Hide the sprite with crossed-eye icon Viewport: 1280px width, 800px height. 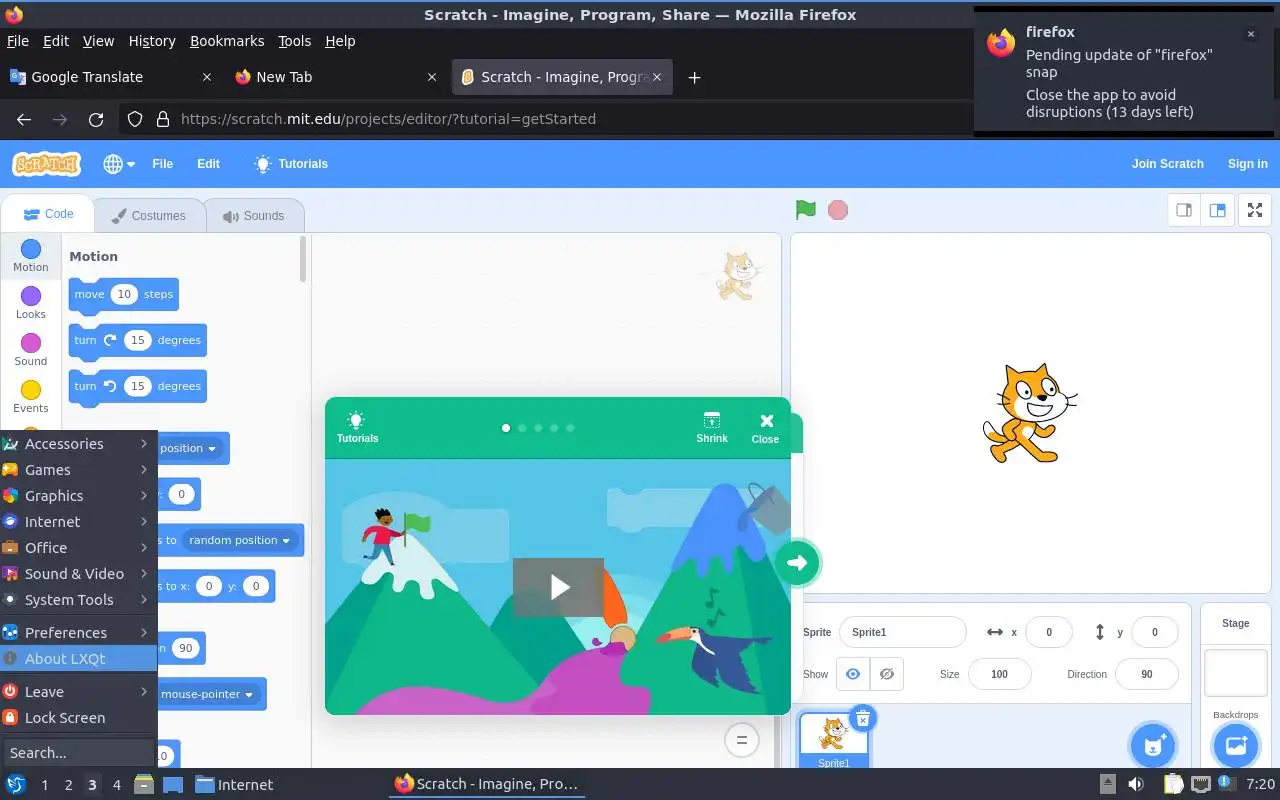click(x=887, y=674)
